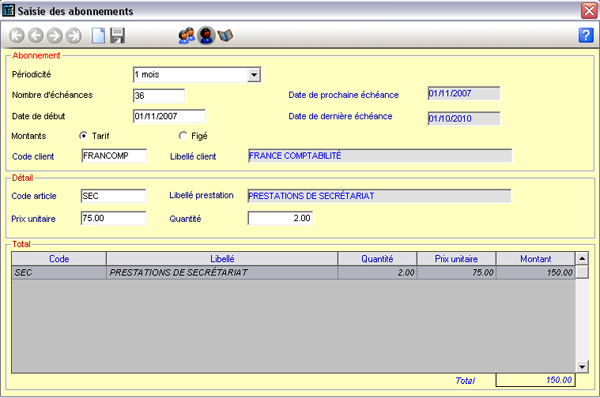Click the Code column header
The width and height of the screenshot is (600, 398).
[59, 259]
